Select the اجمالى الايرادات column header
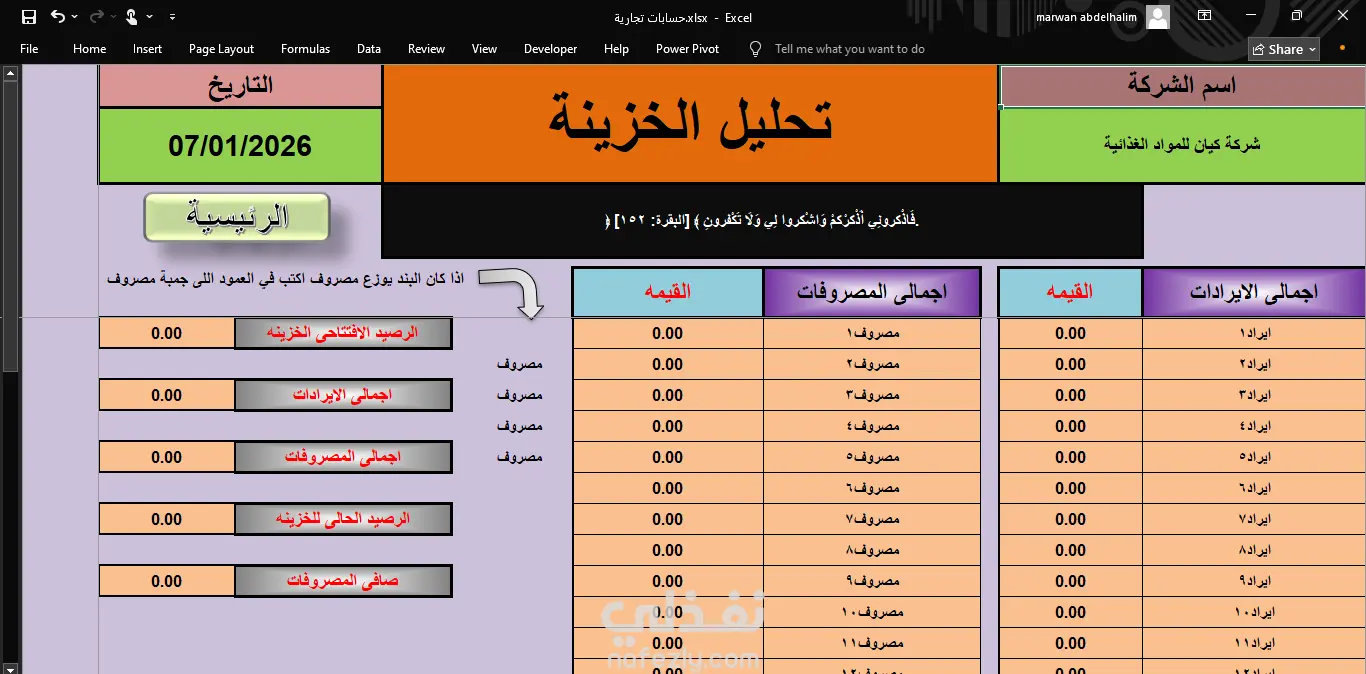The width and height of the screenshot is (1366, 674). (1253, 292)
